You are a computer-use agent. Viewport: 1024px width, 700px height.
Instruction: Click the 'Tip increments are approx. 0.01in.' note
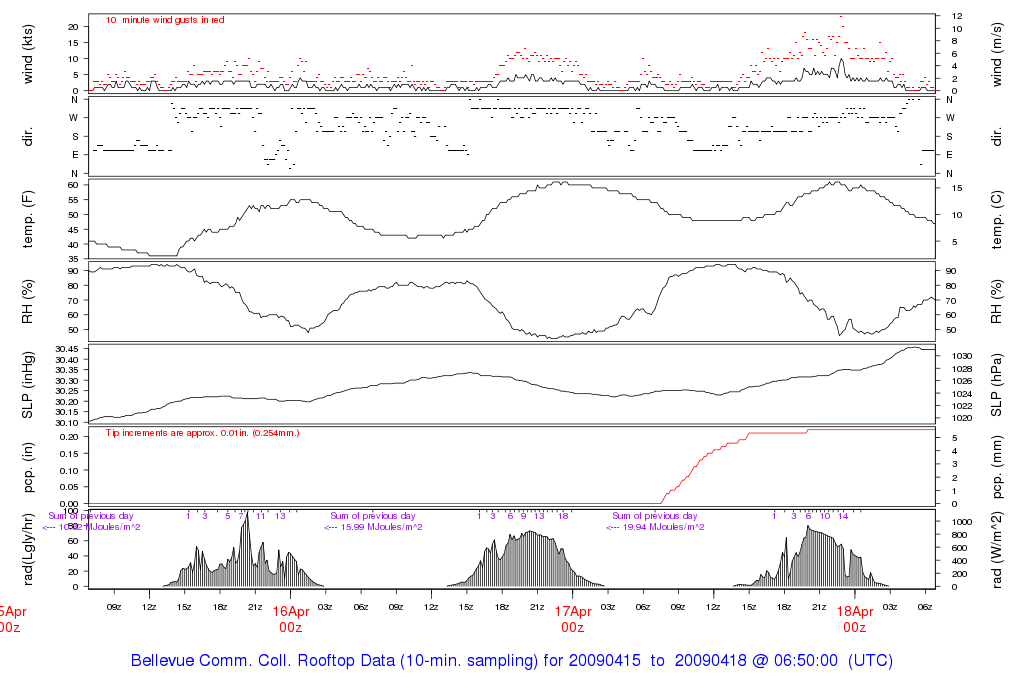[202, 433]
